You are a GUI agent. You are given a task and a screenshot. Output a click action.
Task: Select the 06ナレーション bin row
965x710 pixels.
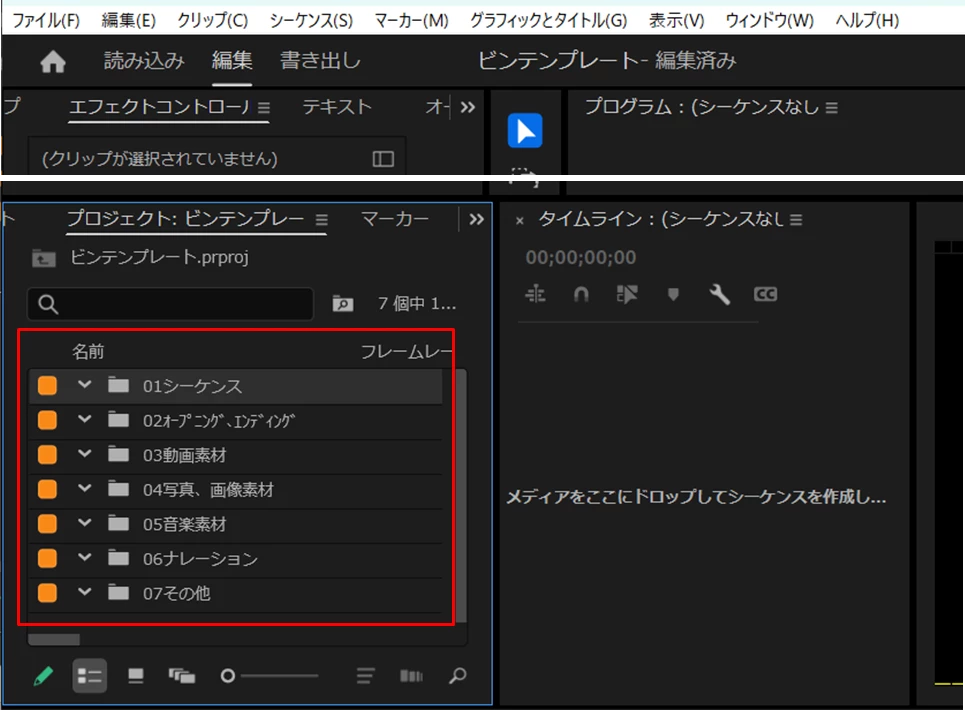click(236, 559)
